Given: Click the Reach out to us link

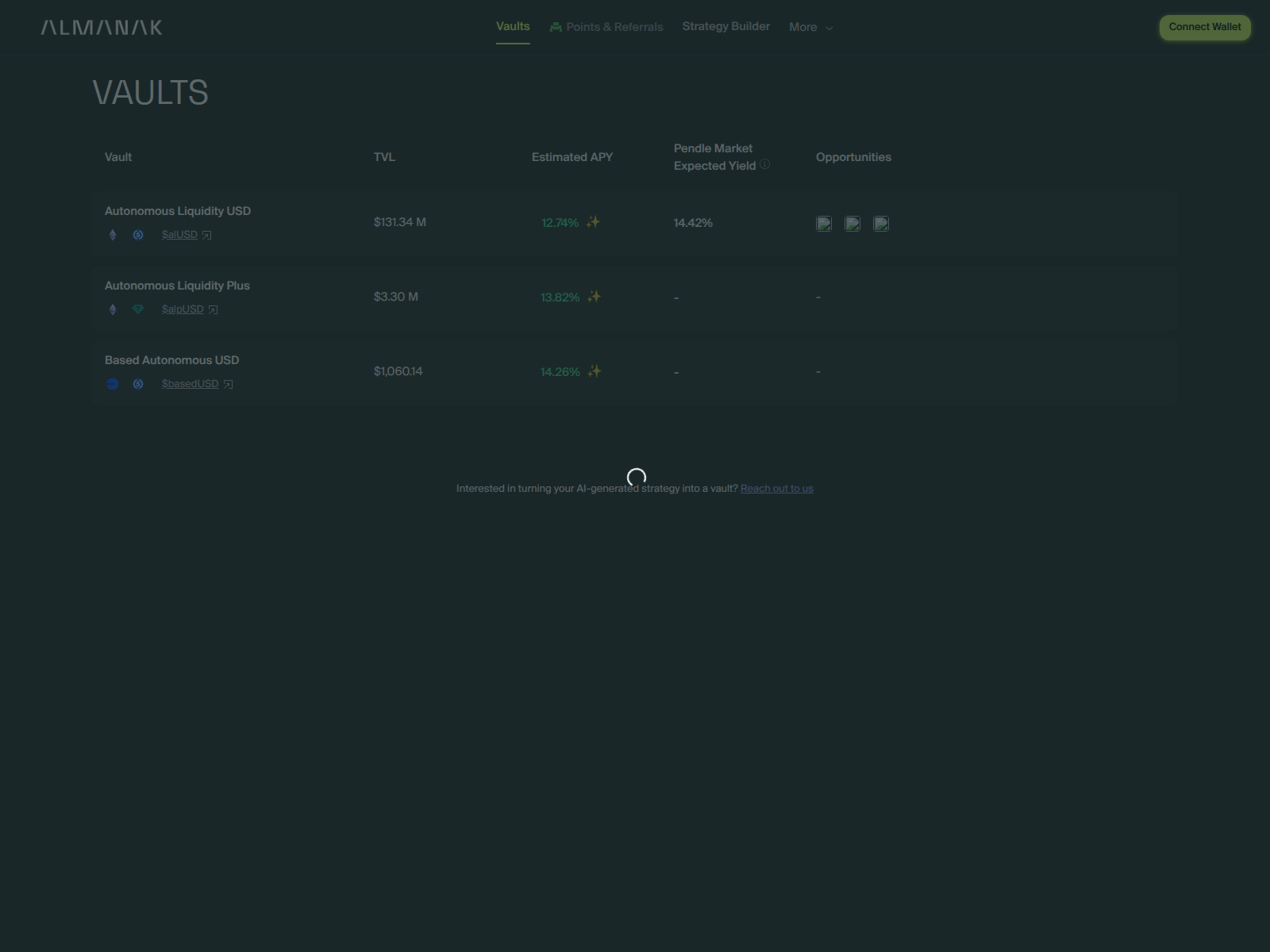Looking at the screenshot, I should [777, 489].
